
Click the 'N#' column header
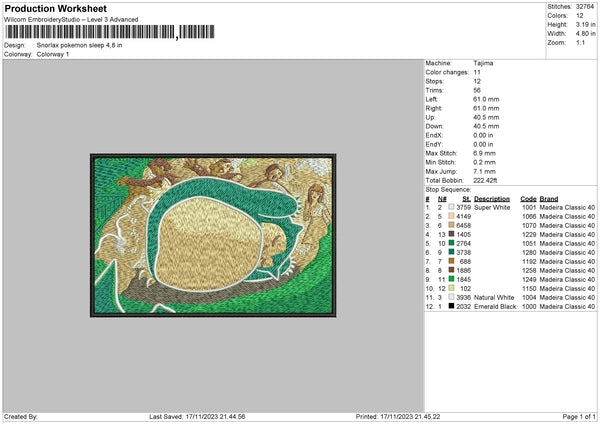tap(442, 199)
